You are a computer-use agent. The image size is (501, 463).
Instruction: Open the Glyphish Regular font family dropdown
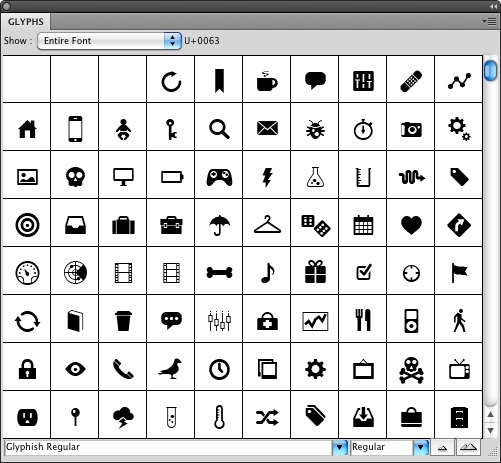pyautogui.click(x=339, y=447)
